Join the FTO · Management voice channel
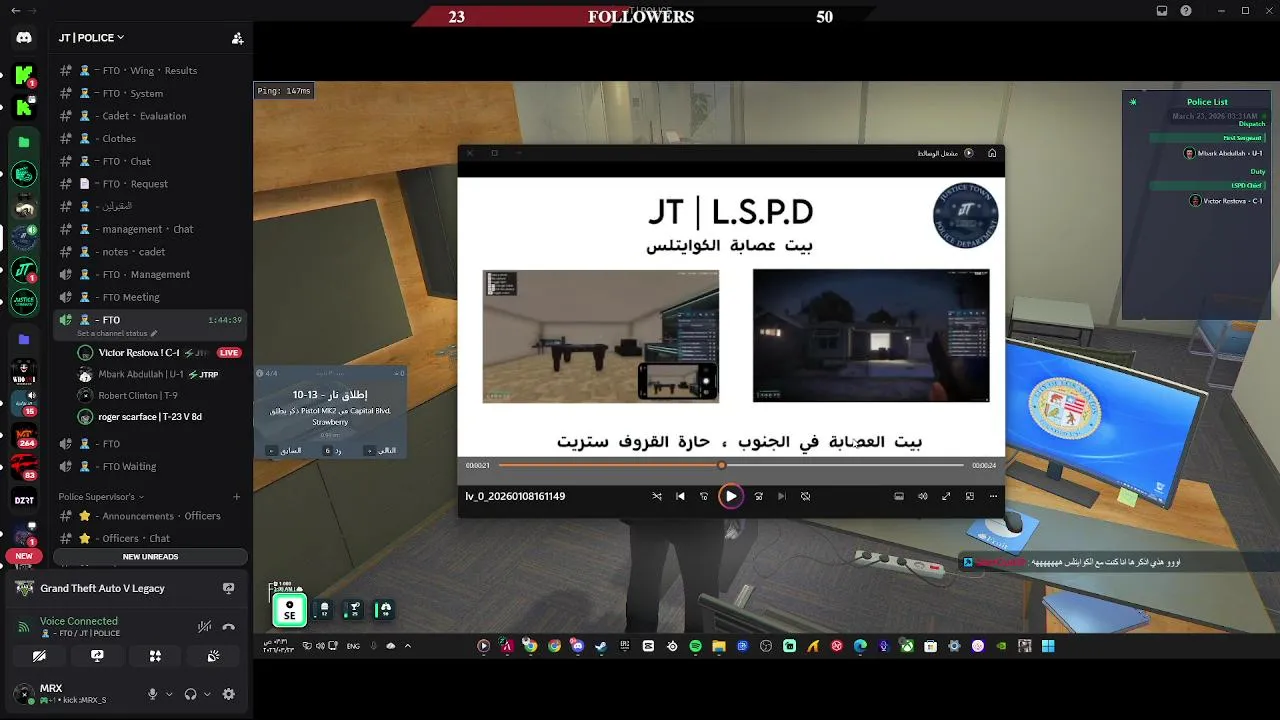Viewport: 1280px width, 720px height. coord(150,274)
